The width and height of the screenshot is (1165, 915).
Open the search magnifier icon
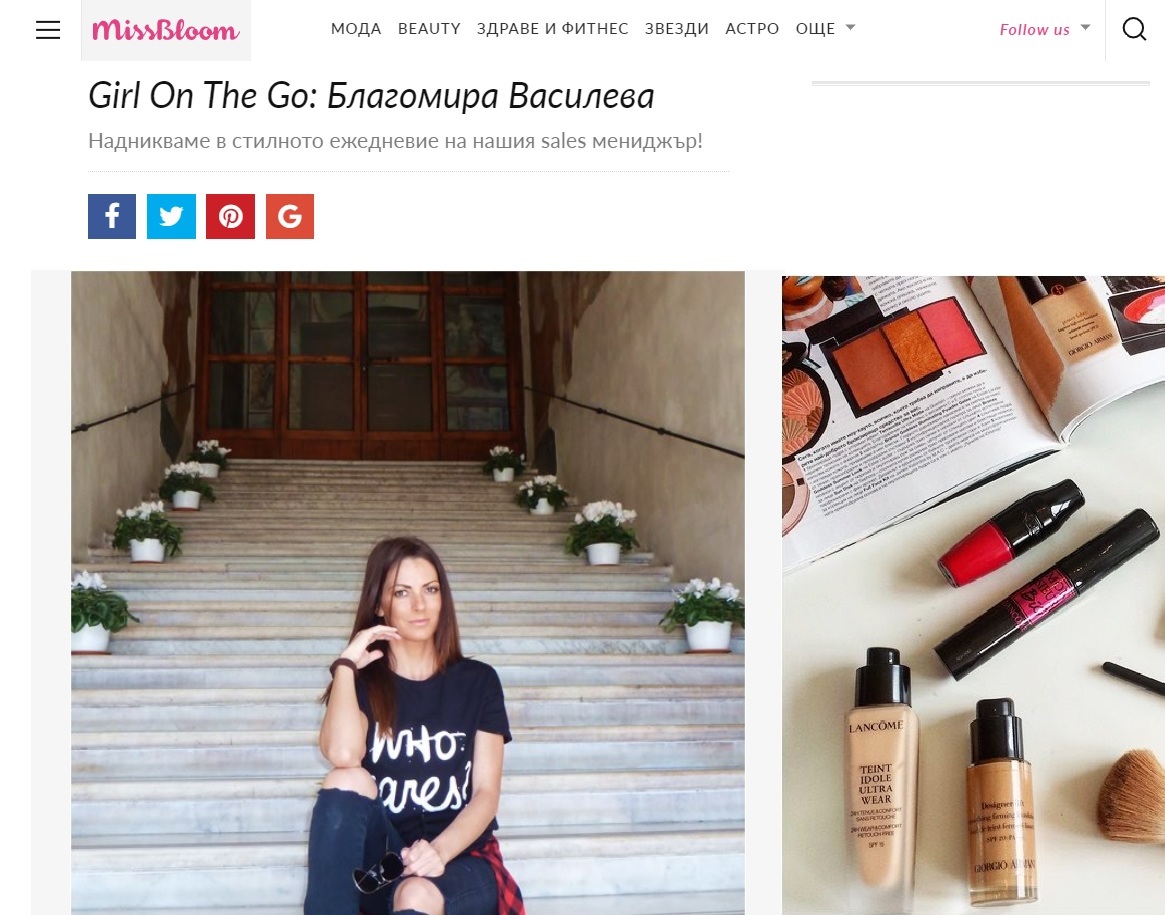coord(1134,29)
